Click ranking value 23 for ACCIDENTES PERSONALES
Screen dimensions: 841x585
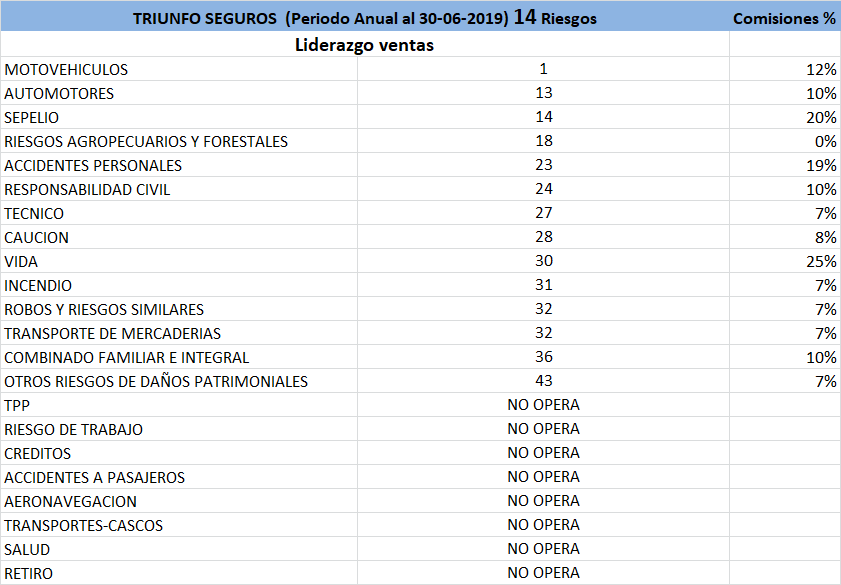[544, 165]
